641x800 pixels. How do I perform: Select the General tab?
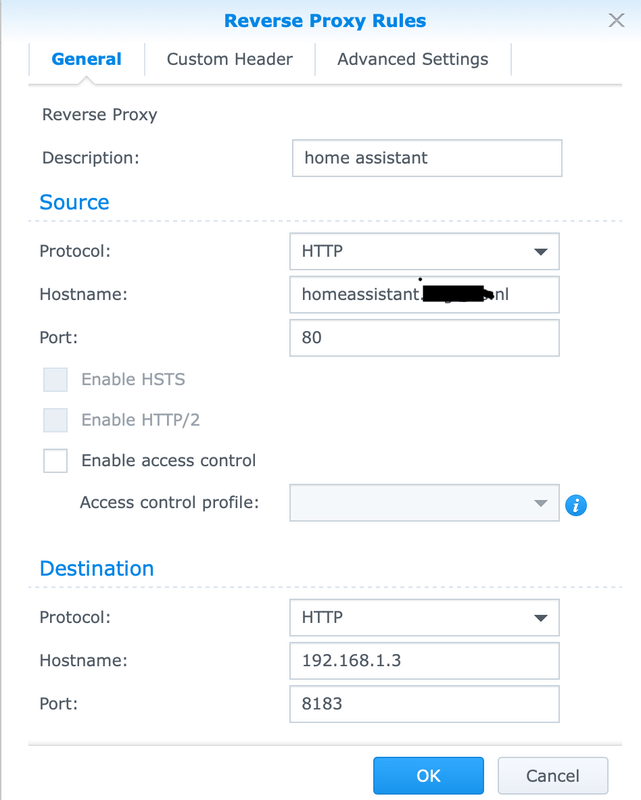87,59
